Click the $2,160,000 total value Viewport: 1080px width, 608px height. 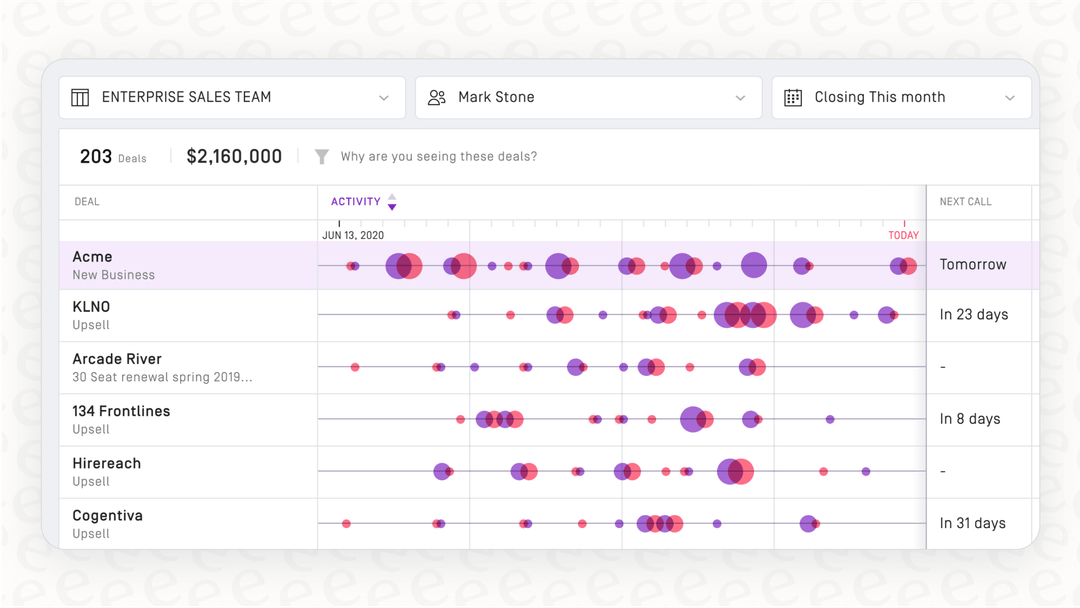tap(233, 156)
